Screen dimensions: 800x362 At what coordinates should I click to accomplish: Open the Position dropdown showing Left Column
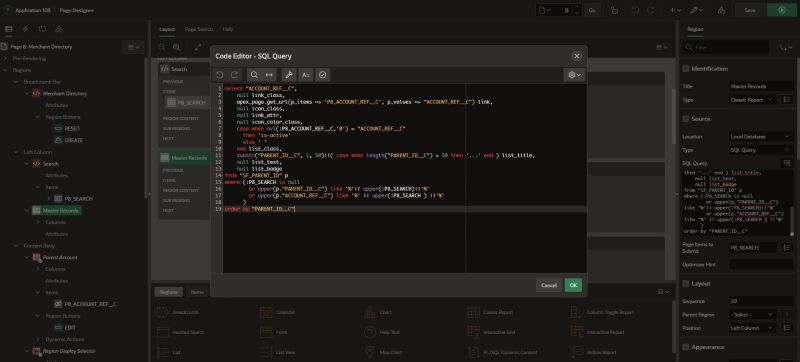coord(753,328)
